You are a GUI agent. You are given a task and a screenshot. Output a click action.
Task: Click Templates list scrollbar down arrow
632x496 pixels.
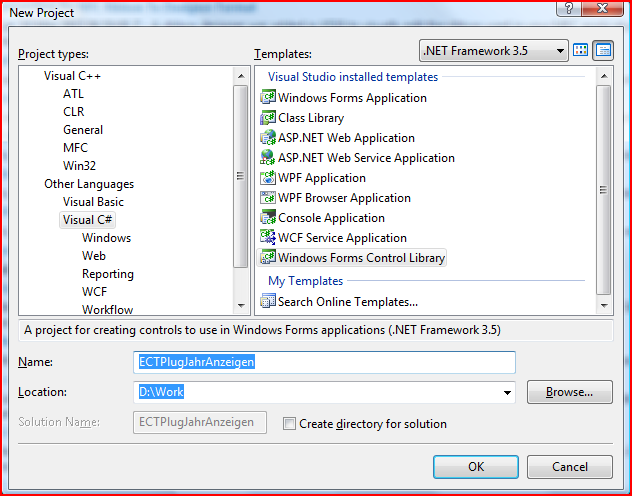(x=604, y=306)
